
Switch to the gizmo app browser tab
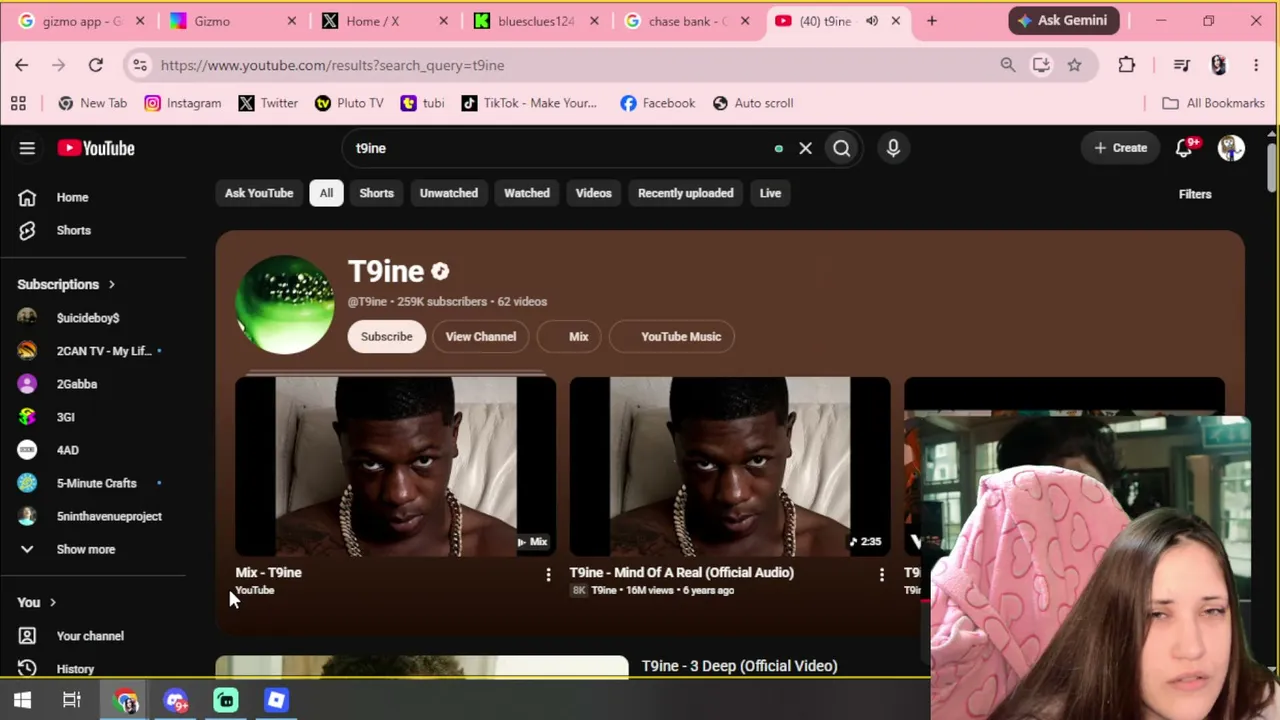(x=82, y=21)
